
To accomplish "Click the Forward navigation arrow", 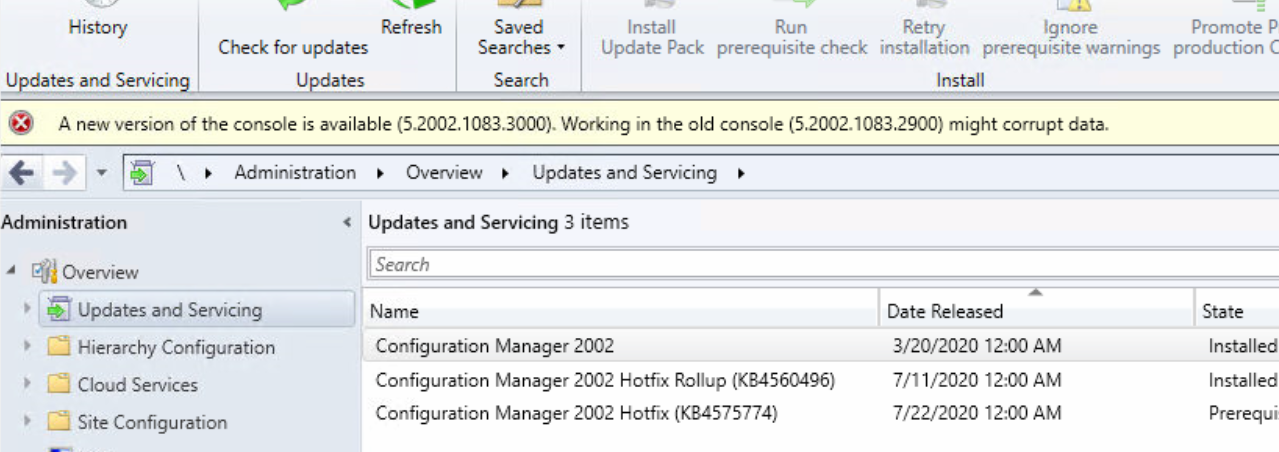I will 63,173.
